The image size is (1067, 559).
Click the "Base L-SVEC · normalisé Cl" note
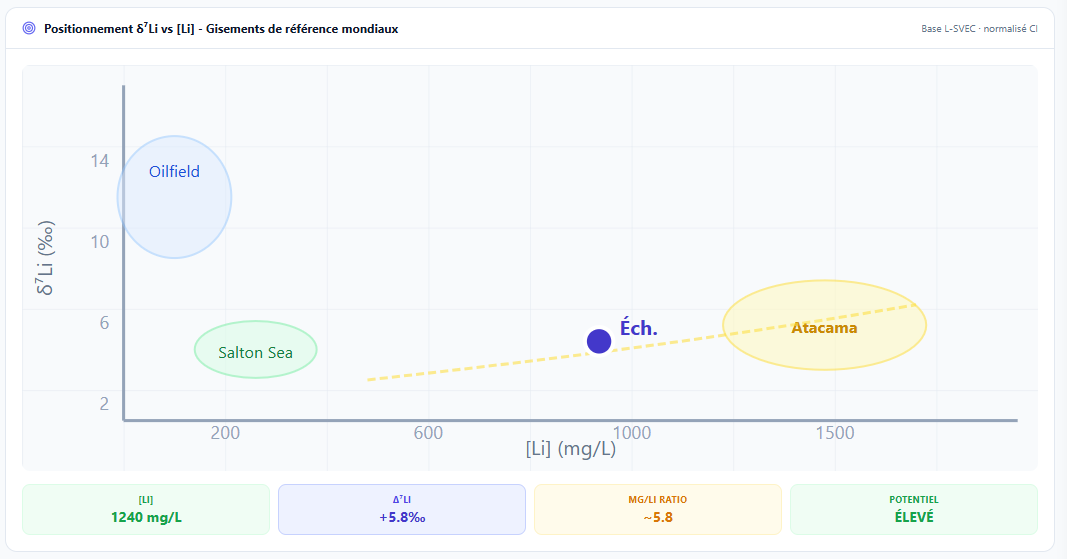pos(979,29)
